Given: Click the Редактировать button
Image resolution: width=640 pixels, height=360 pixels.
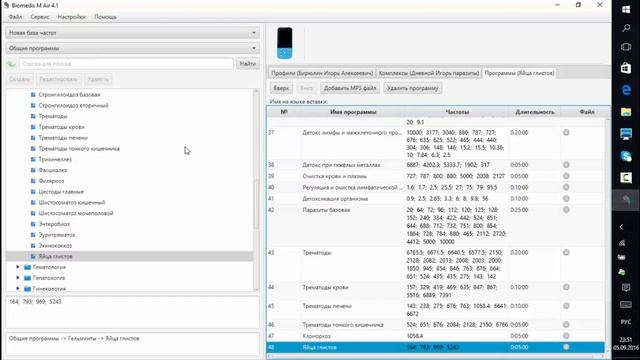Looking at the screenshot, I should click(58, 79).
